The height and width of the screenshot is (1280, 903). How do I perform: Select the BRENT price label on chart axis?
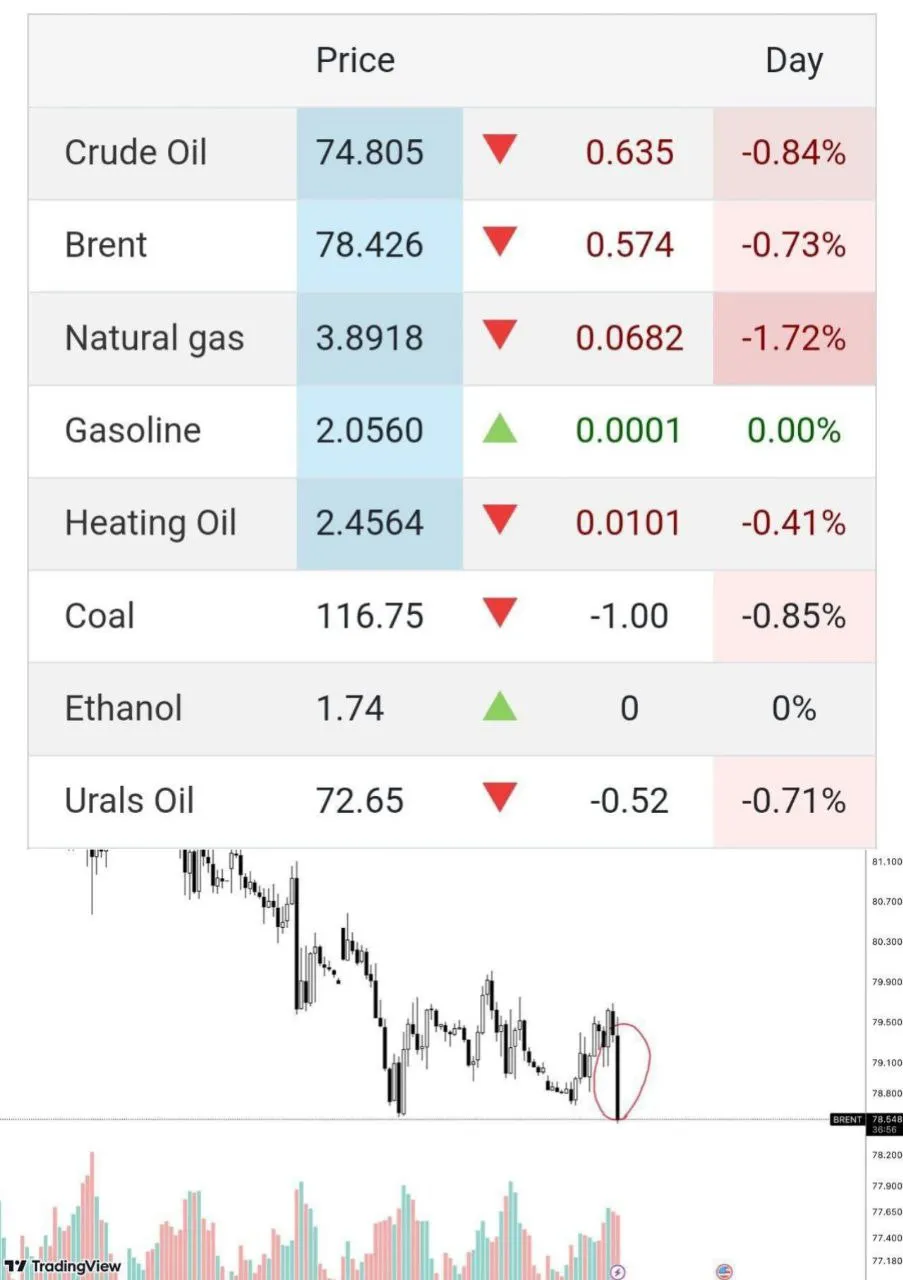click(x=846, y=1119)
